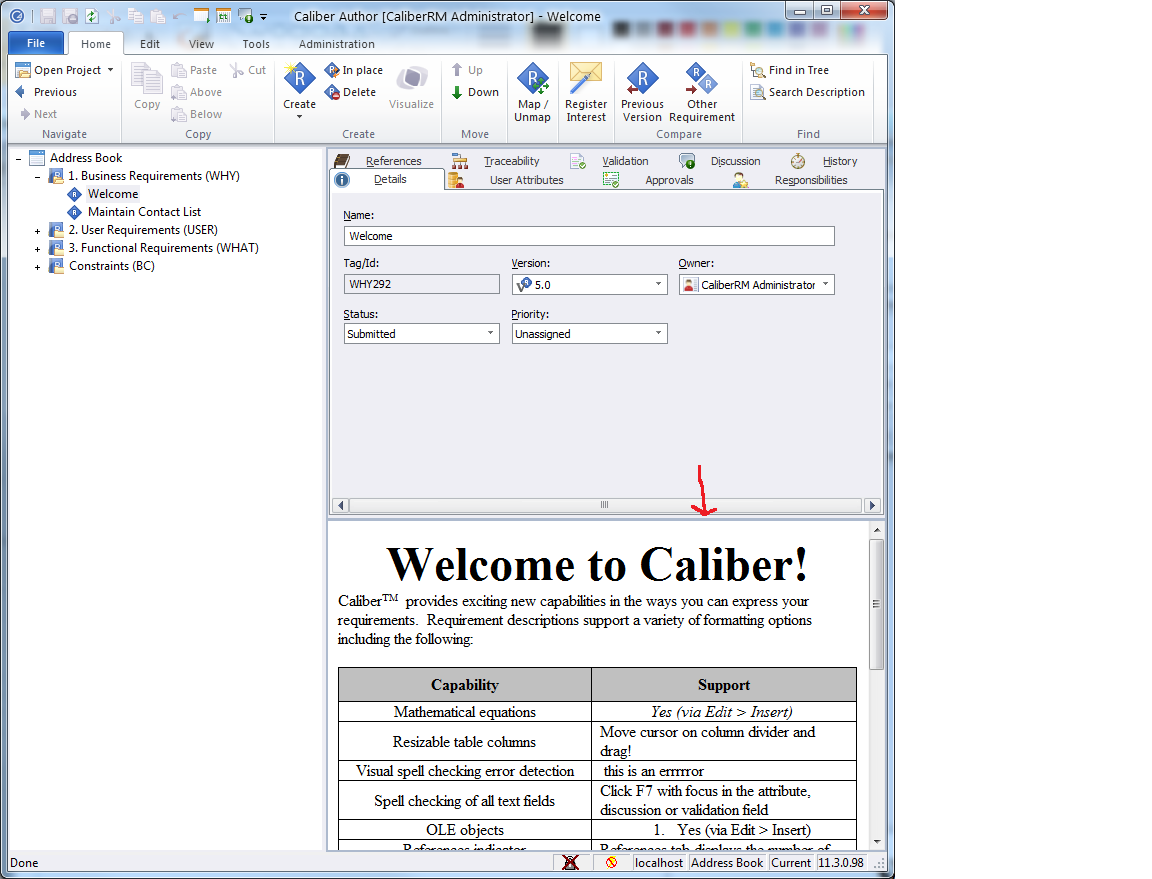Click the Find in Tree icon
Viewport: 1152px width, 879px height.
pyautogui.click(x=757, y=70)
